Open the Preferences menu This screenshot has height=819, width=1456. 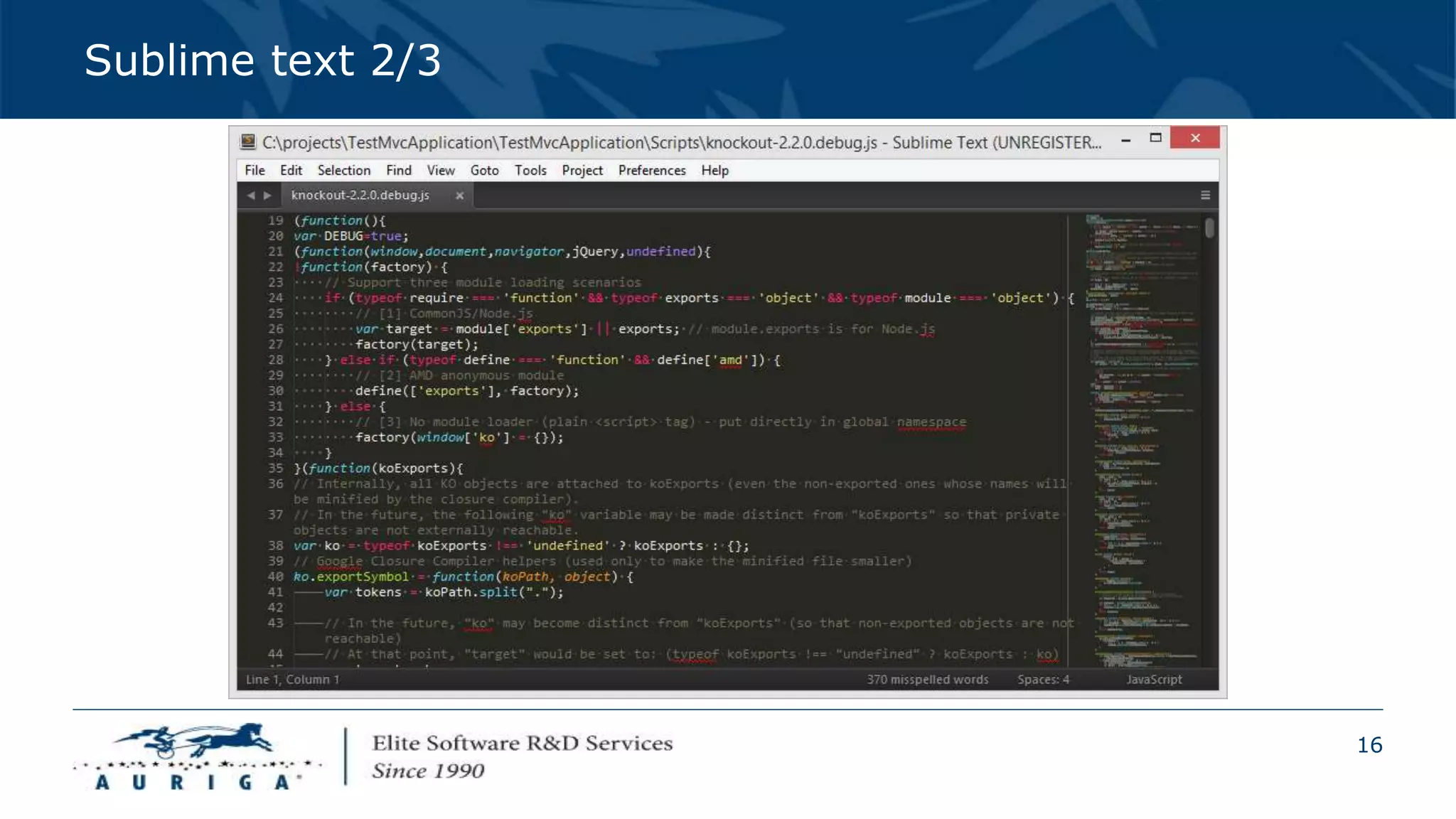652,171
